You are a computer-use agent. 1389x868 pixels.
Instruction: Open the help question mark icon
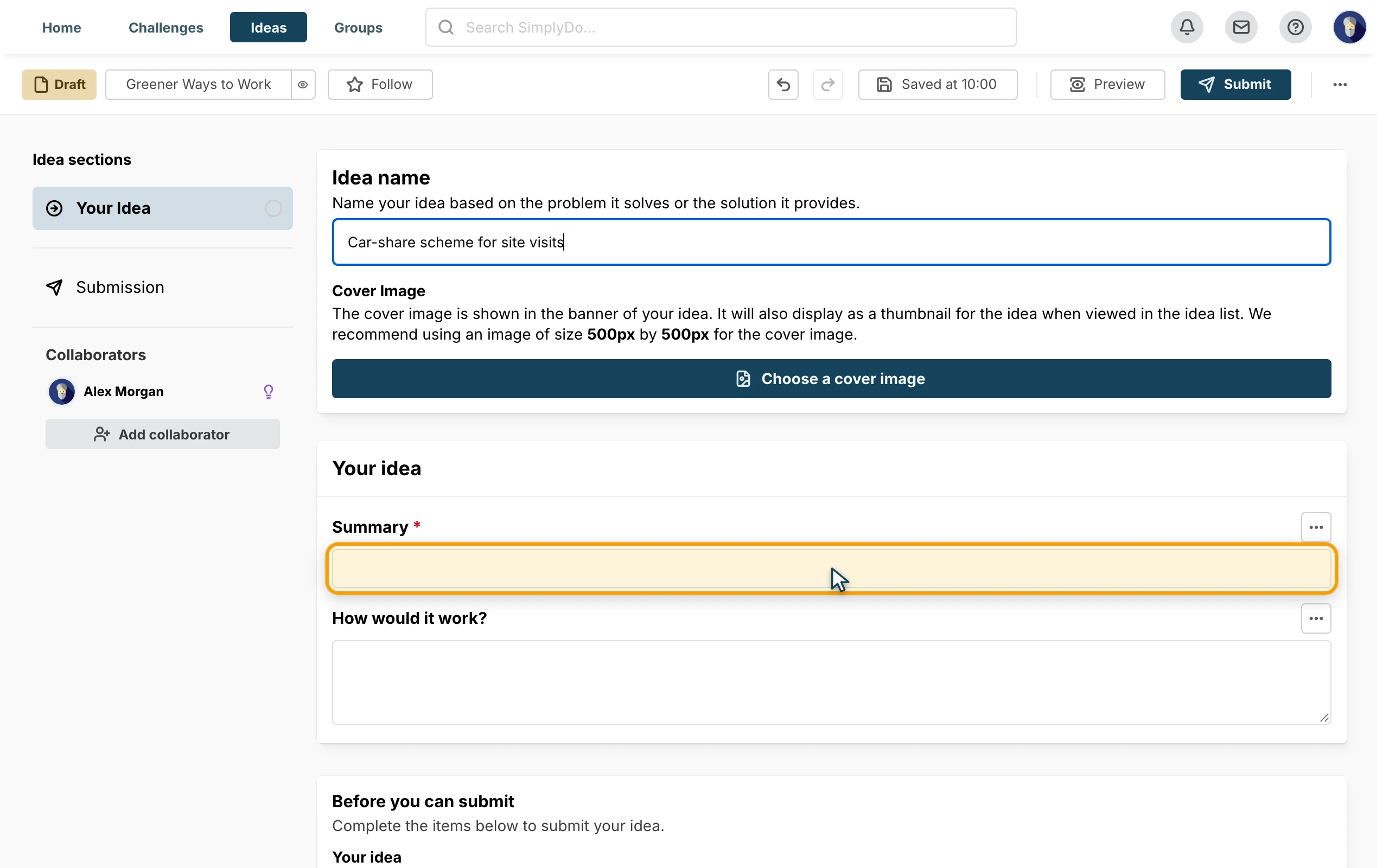click(x=1295, y=27)
